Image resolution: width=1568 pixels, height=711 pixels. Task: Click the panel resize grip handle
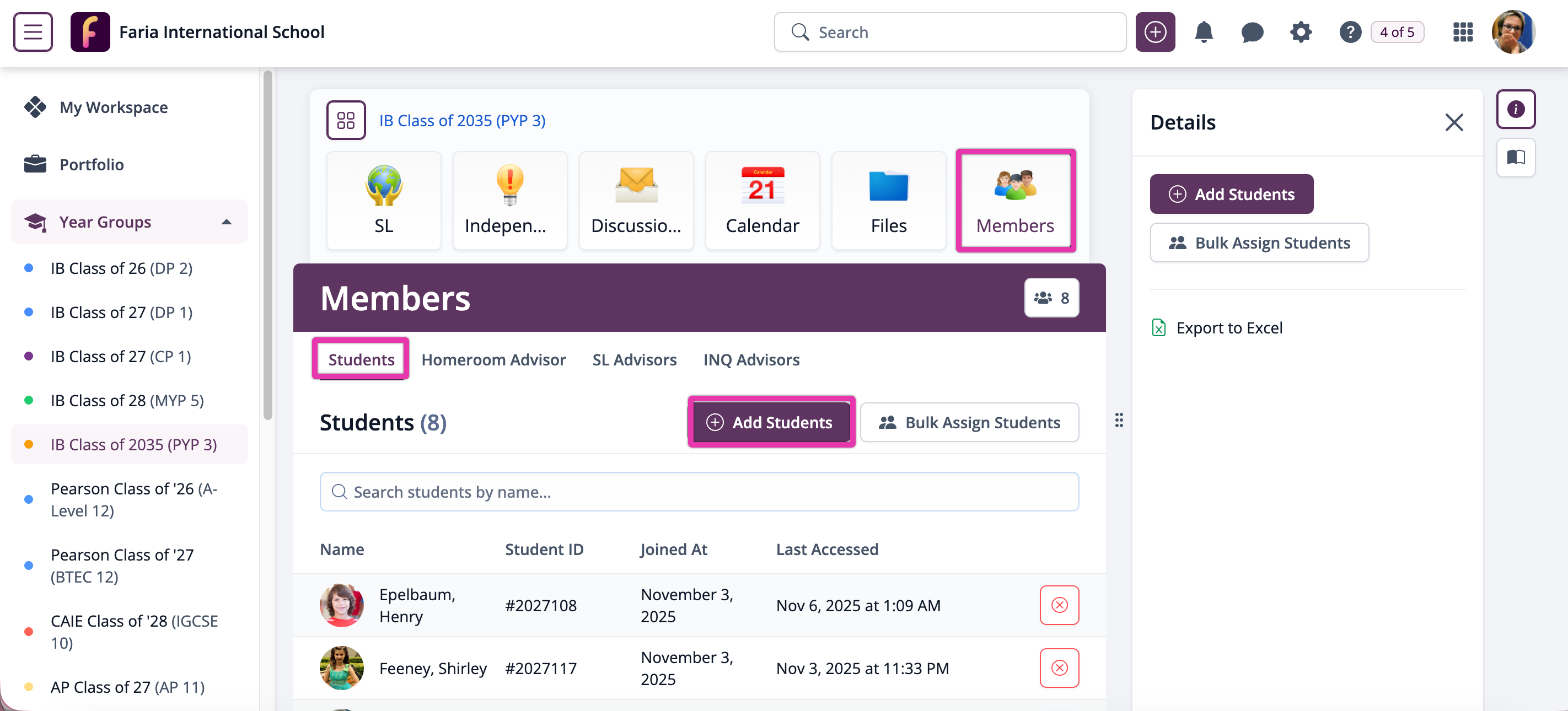1119,420
